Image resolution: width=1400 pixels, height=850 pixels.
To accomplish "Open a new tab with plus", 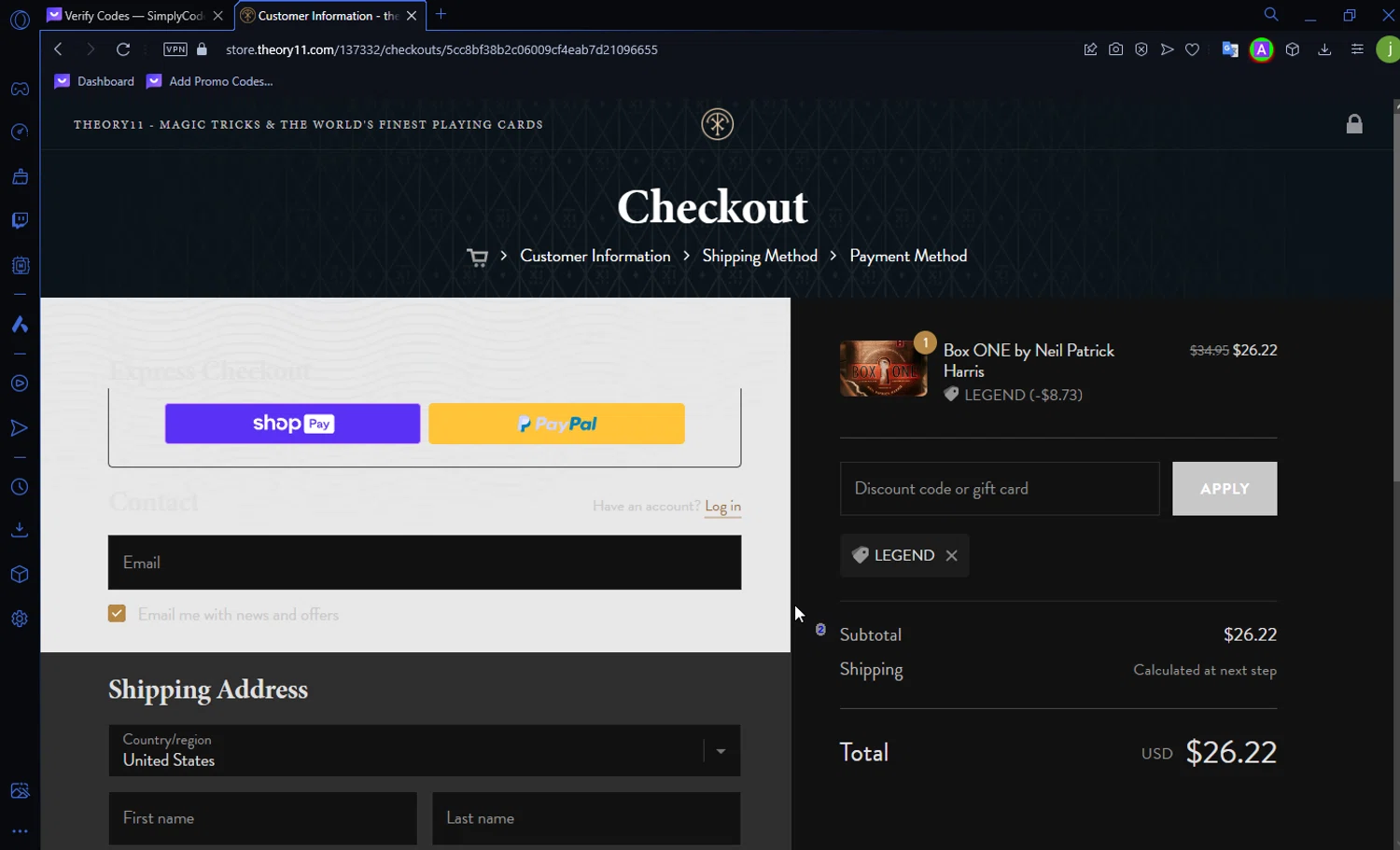I will [441, 14].
